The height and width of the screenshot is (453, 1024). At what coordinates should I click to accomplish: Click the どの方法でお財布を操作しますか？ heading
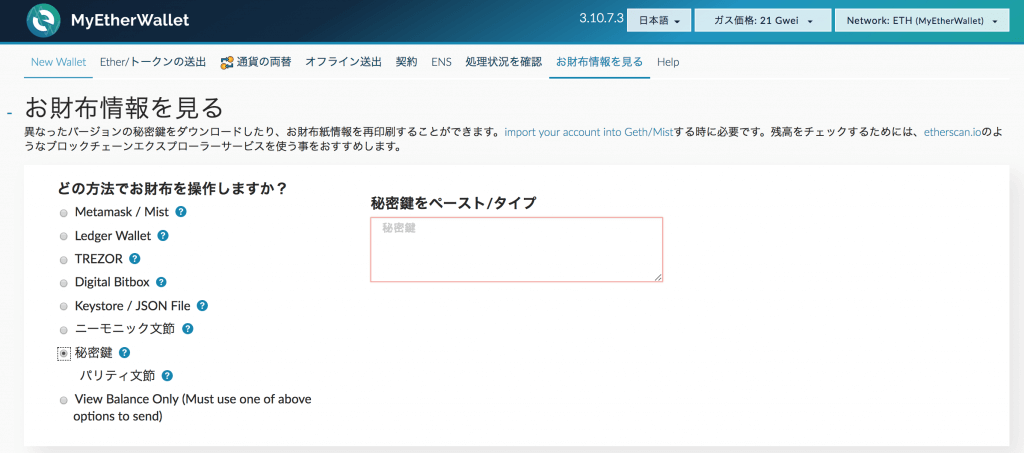click(x=173, y=189)
